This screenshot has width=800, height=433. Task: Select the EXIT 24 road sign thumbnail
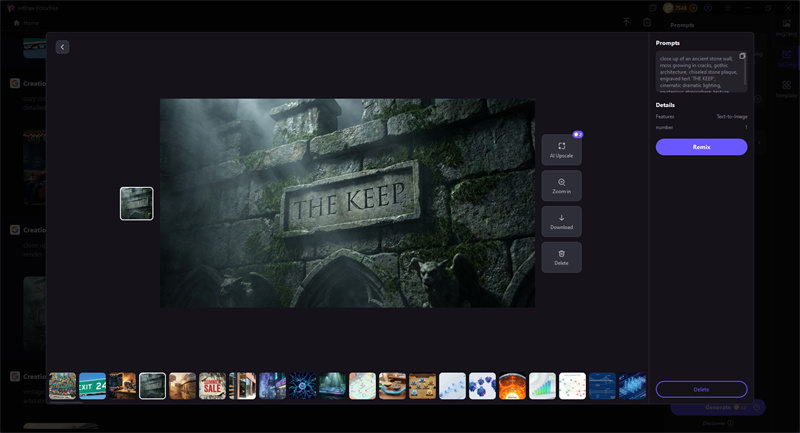(x=92, y=386)
